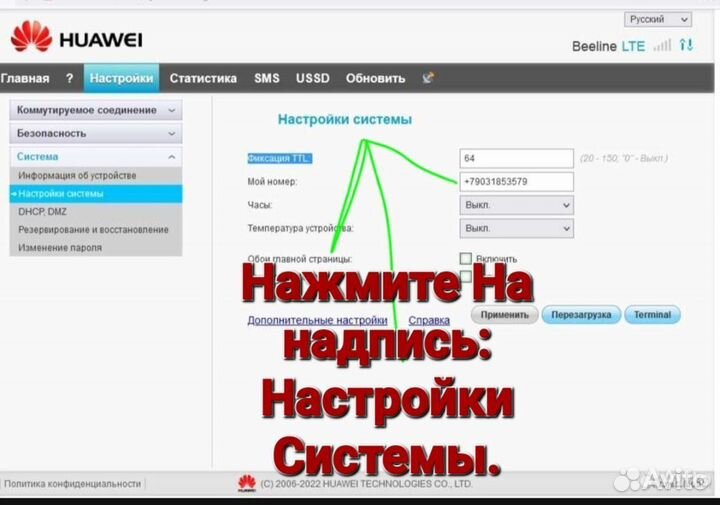This screenshot has height=505, width=720.
Task: Click the Фиксация TTL input field
Action: (516, 158)
